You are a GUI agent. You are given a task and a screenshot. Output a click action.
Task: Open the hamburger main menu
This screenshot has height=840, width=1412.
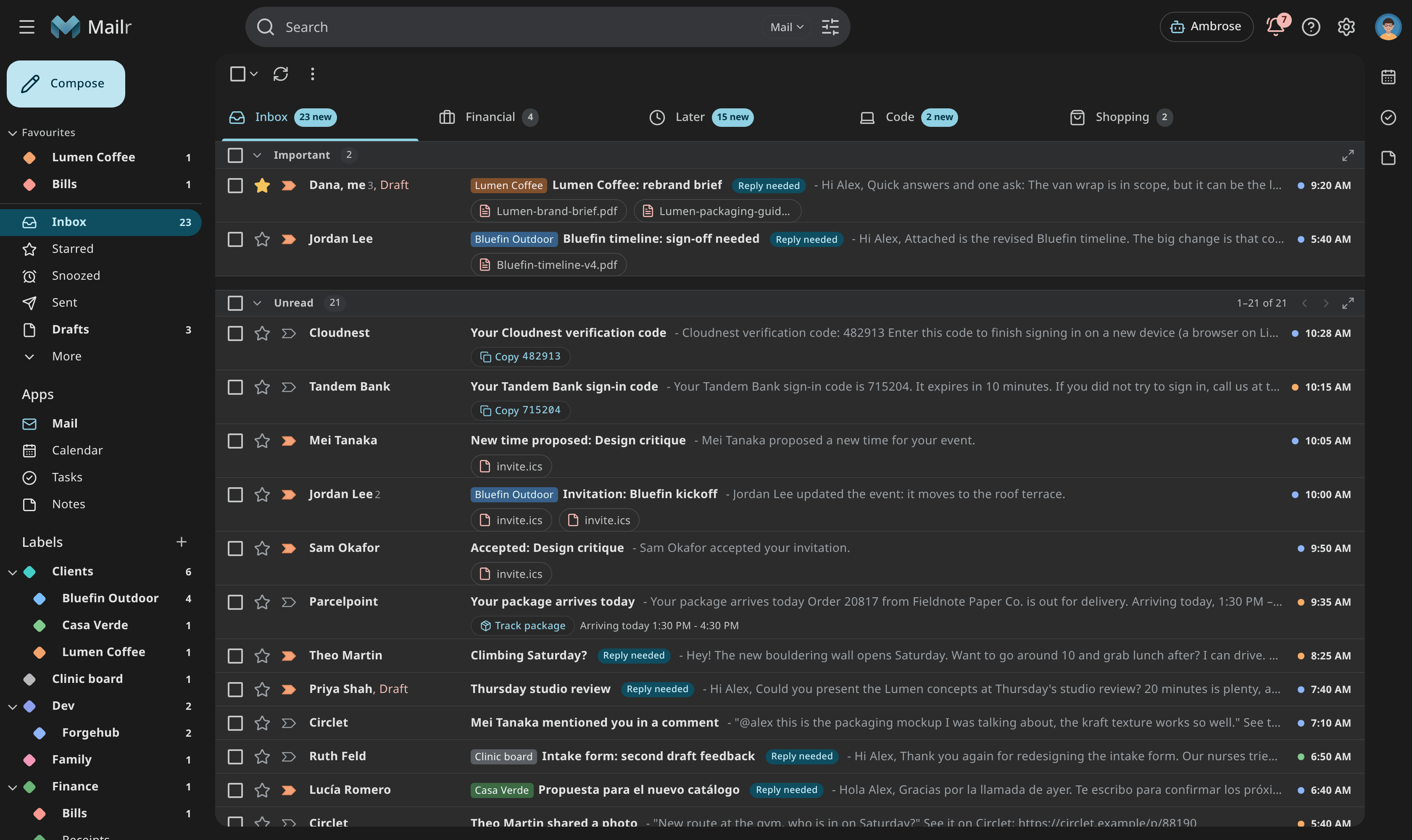pos(26,26)
